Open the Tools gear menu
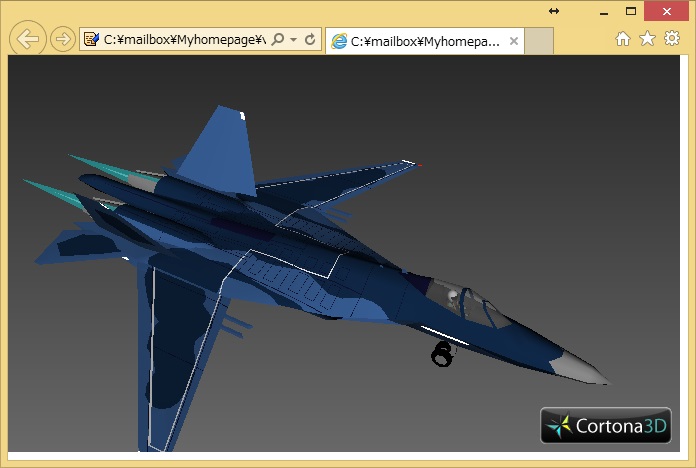 pos(672,38)
